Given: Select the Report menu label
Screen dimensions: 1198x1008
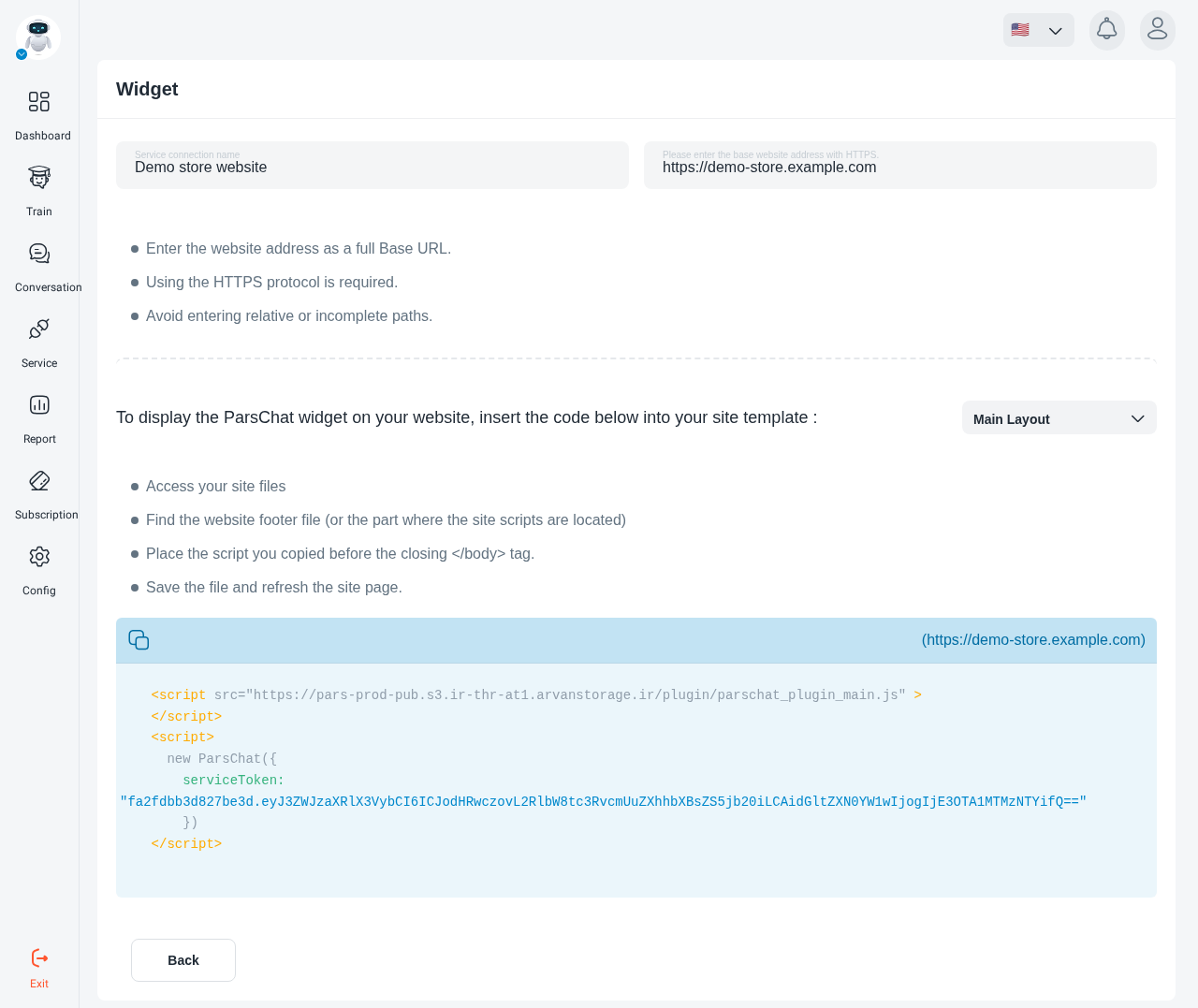Looking at the screenshot, I should pos(39,439).
